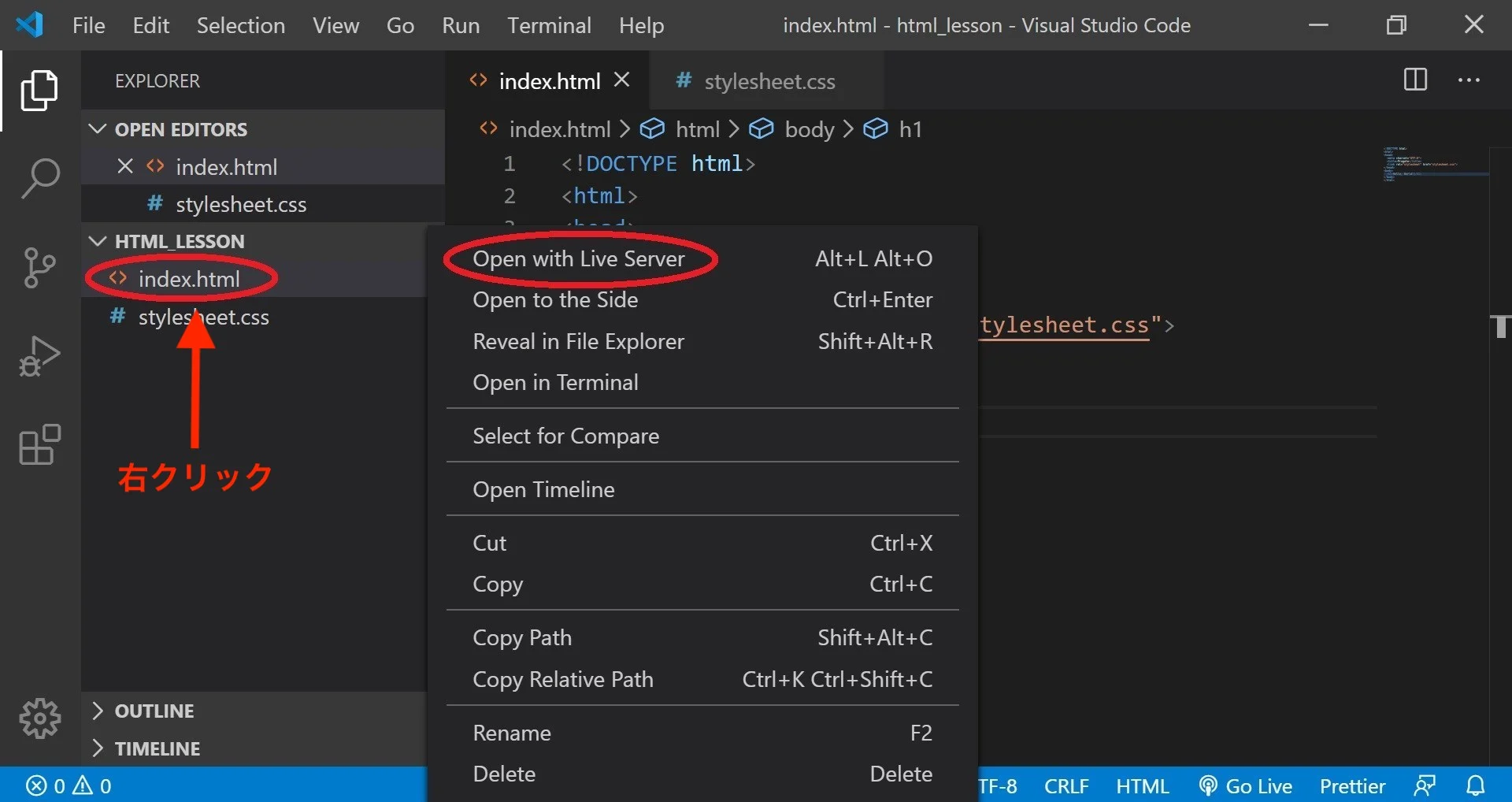Click Prettier in the status bar

[x=1352, y=785]
